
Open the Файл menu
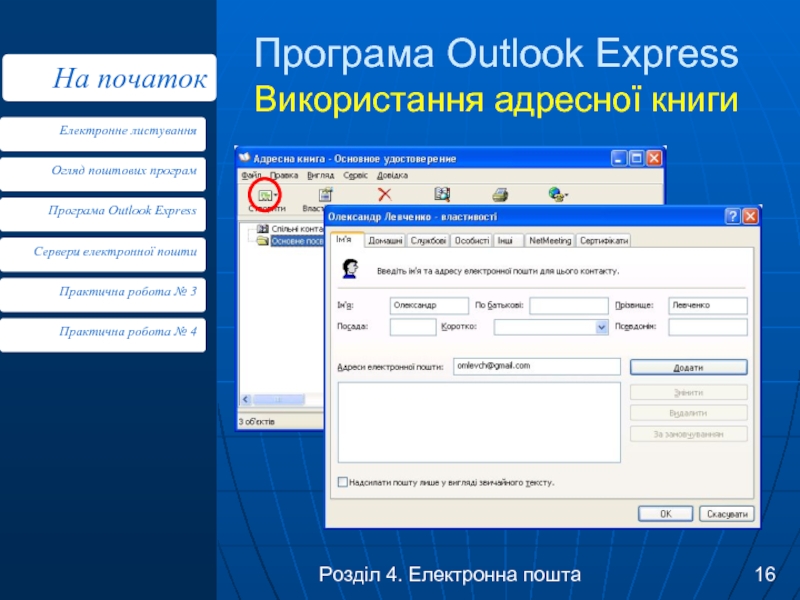coord(251,175)
